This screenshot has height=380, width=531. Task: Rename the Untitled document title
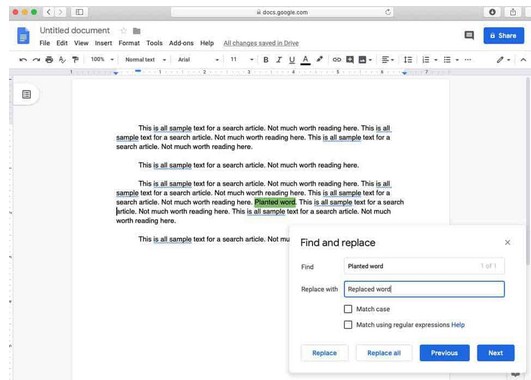point(75,30)
